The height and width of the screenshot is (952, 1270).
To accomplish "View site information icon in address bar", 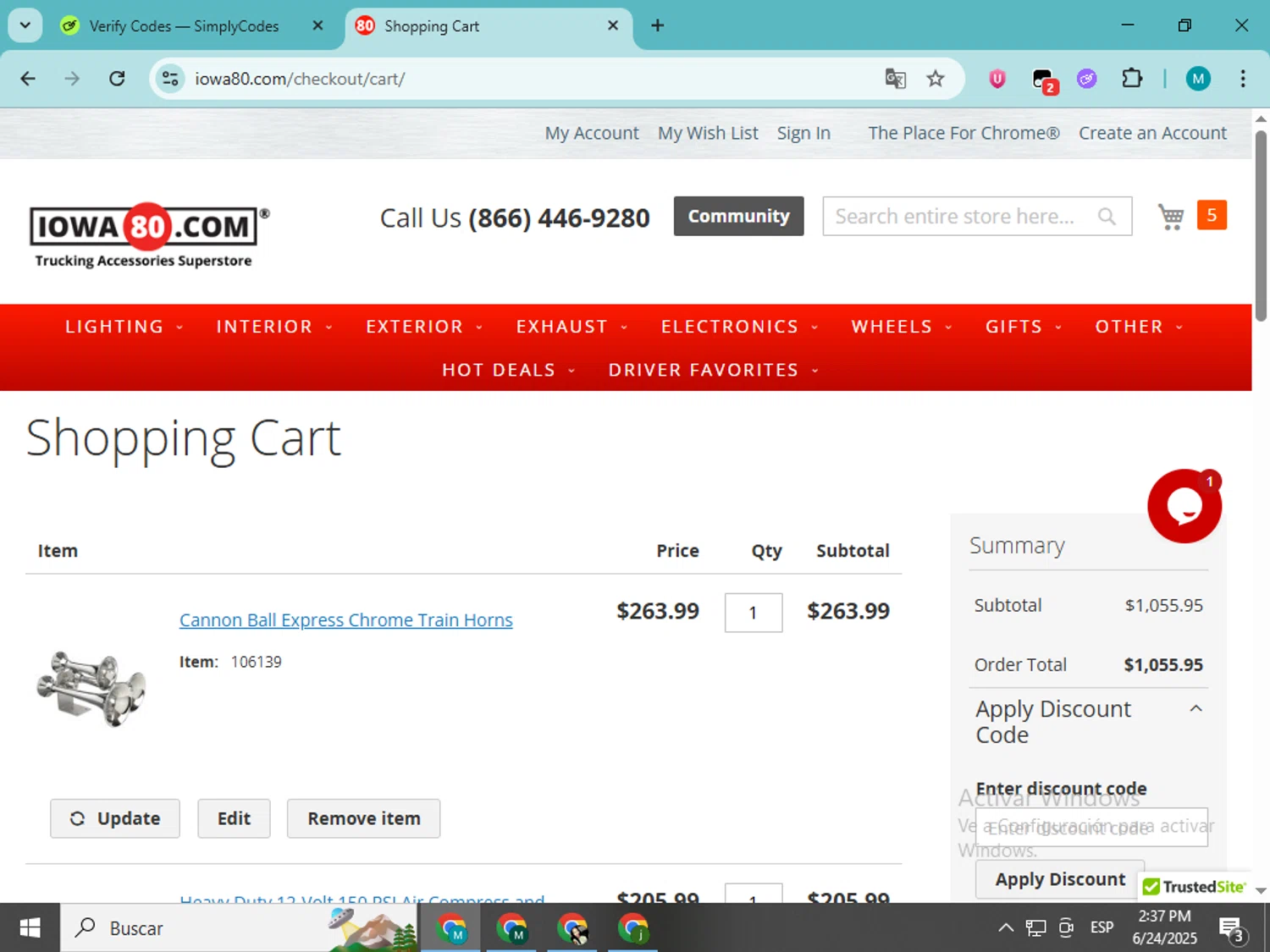I will pyautogui.click(x=170, y=79).
